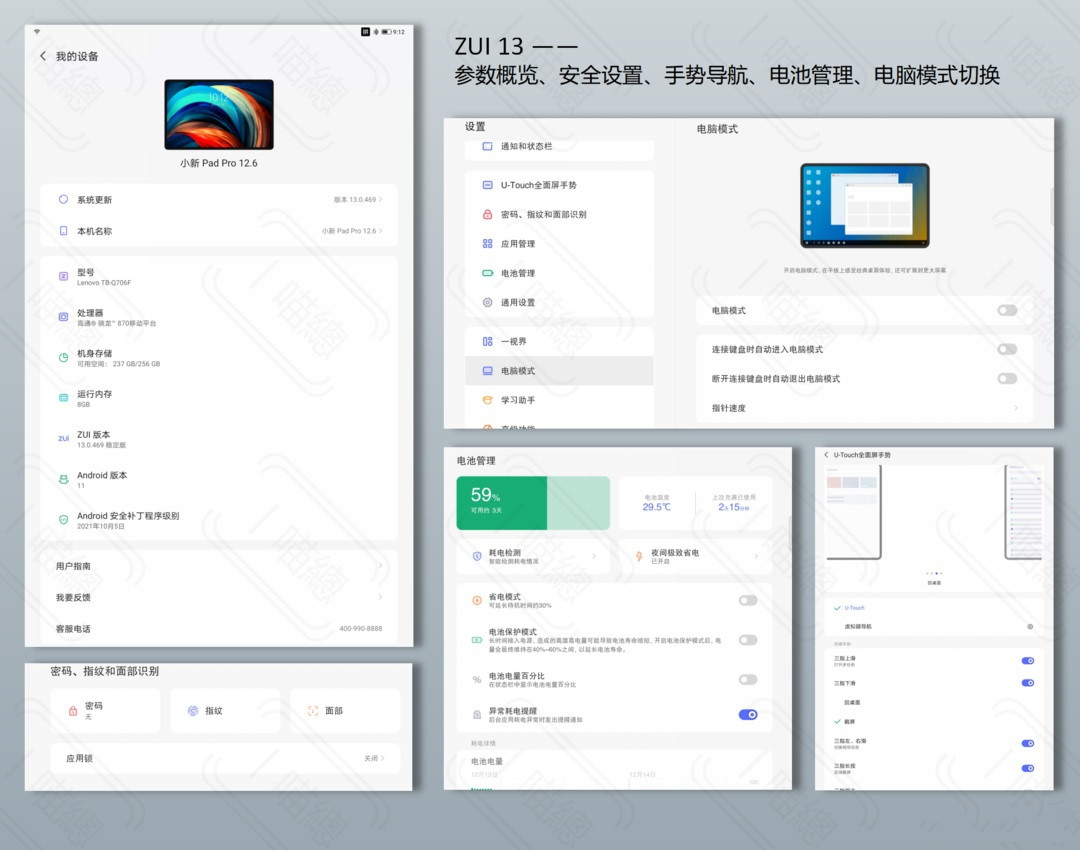Open the 指针速度 row chevron
Viewport: 1080px width, 850px height.
1016,408
